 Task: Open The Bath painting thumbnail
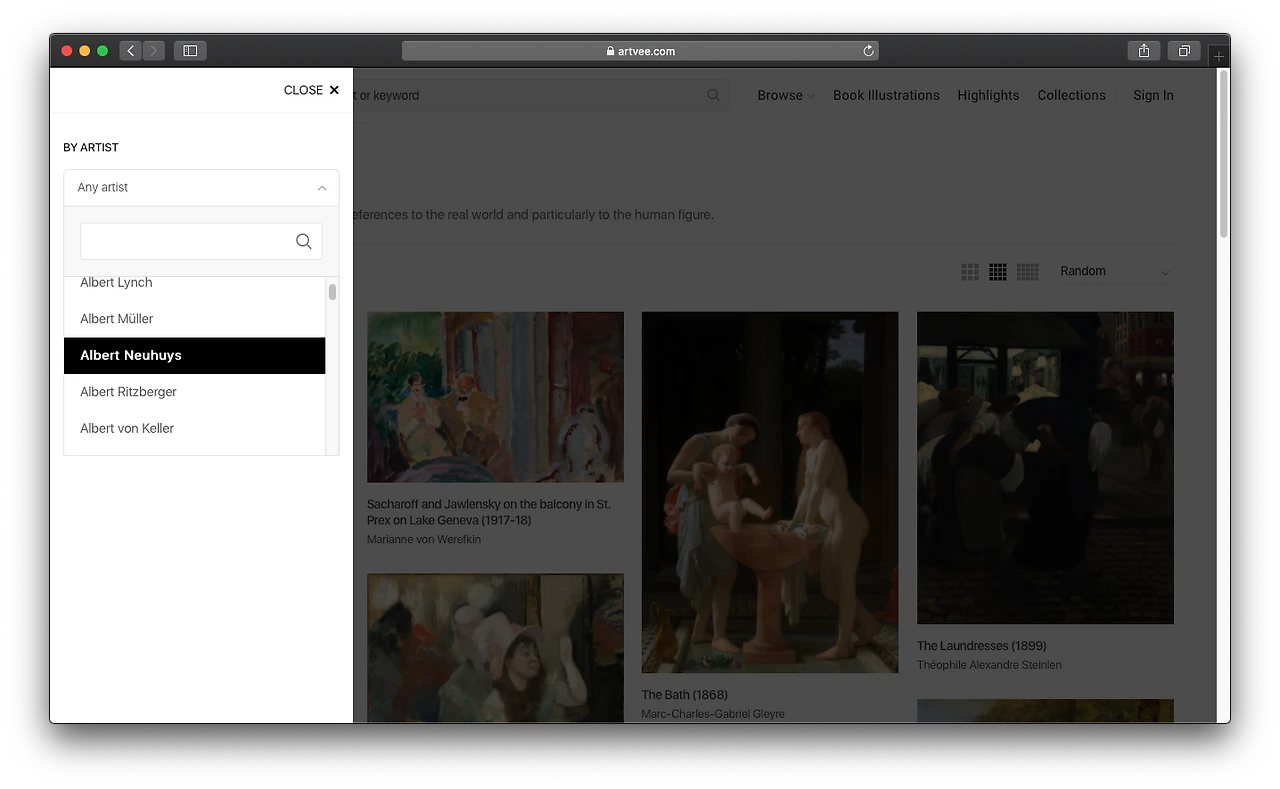pyautogui.click(x=770, y=492)
